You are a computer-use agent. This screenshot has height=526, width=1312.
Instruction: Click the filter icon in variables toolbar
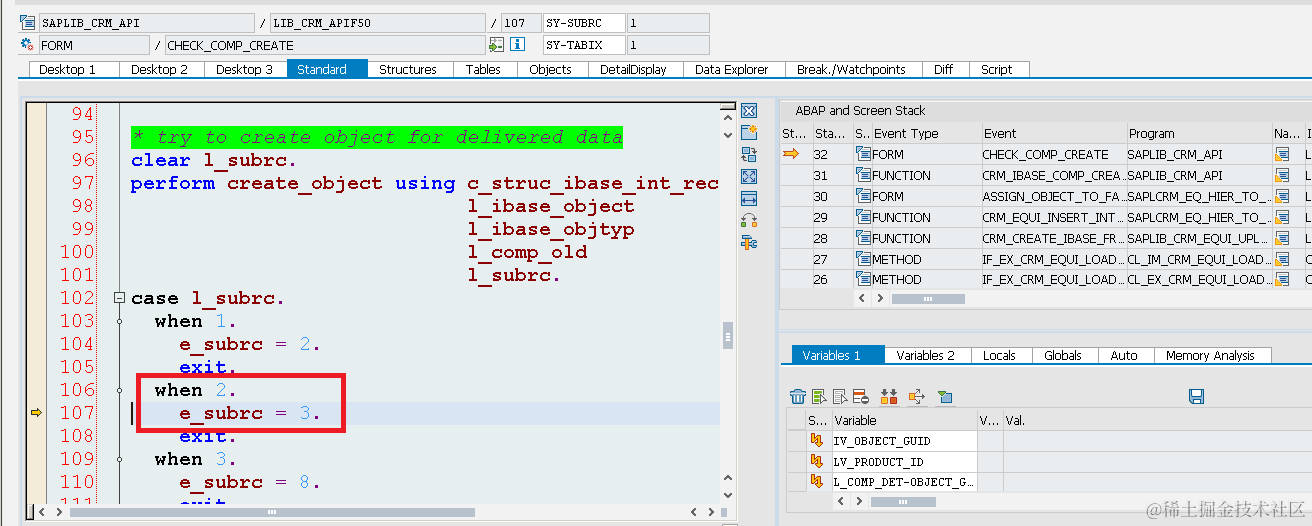(x=945, y=397)
